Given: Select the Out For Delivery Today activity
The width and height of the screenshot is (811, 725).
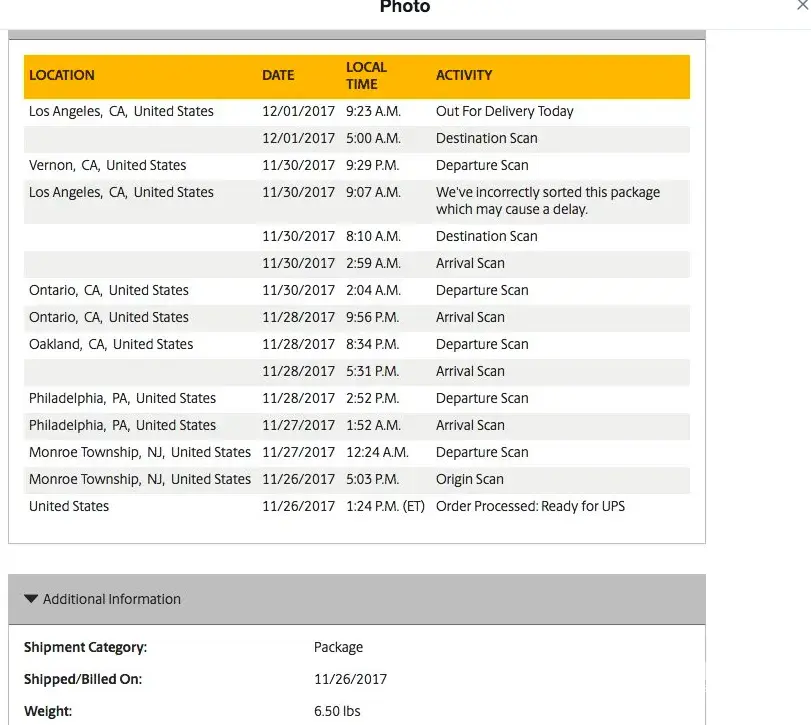Looking at the screenshot, I should [505, 111].
